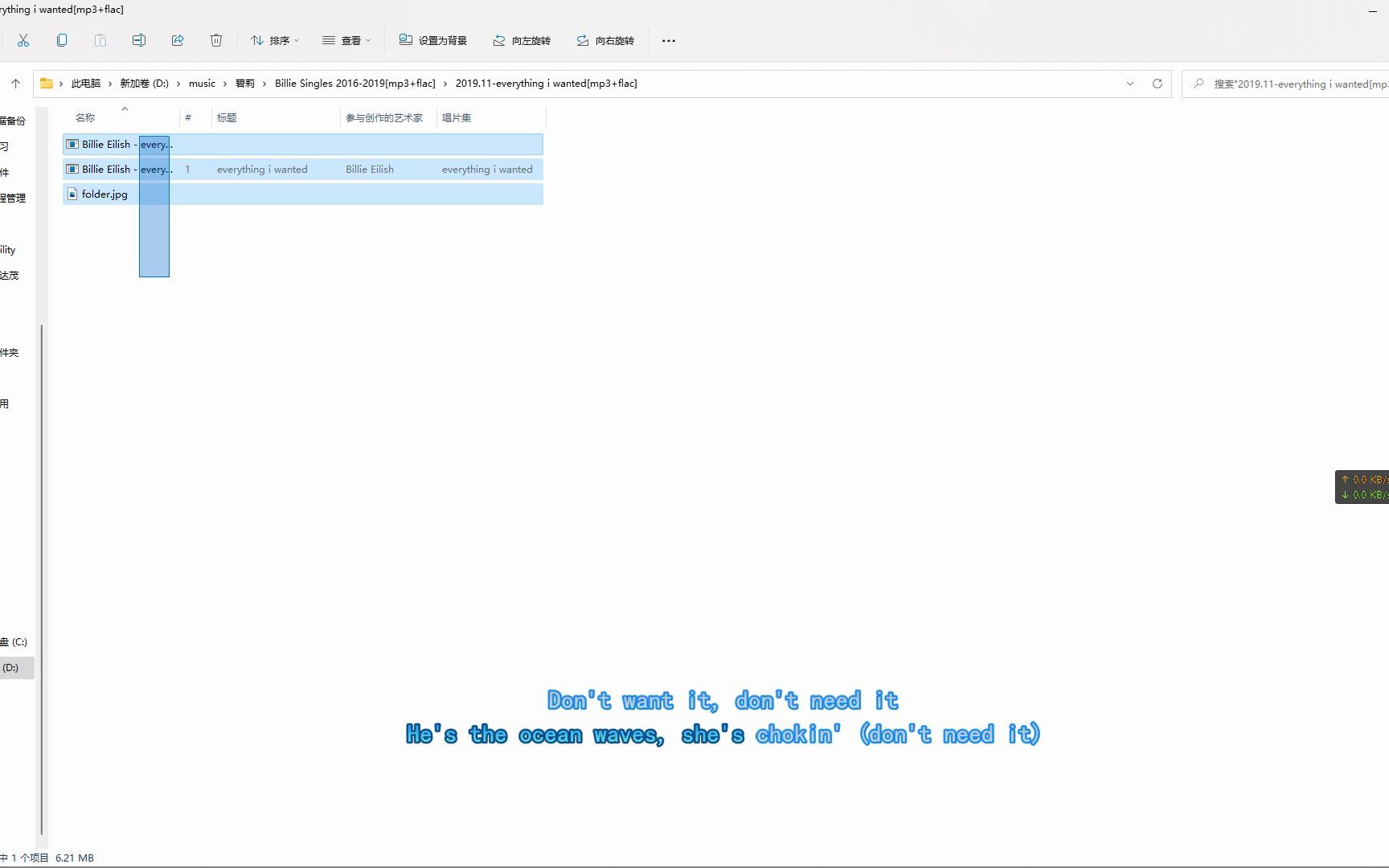
Task: Click the Cut scissors icon
Action: click(23, 40)
